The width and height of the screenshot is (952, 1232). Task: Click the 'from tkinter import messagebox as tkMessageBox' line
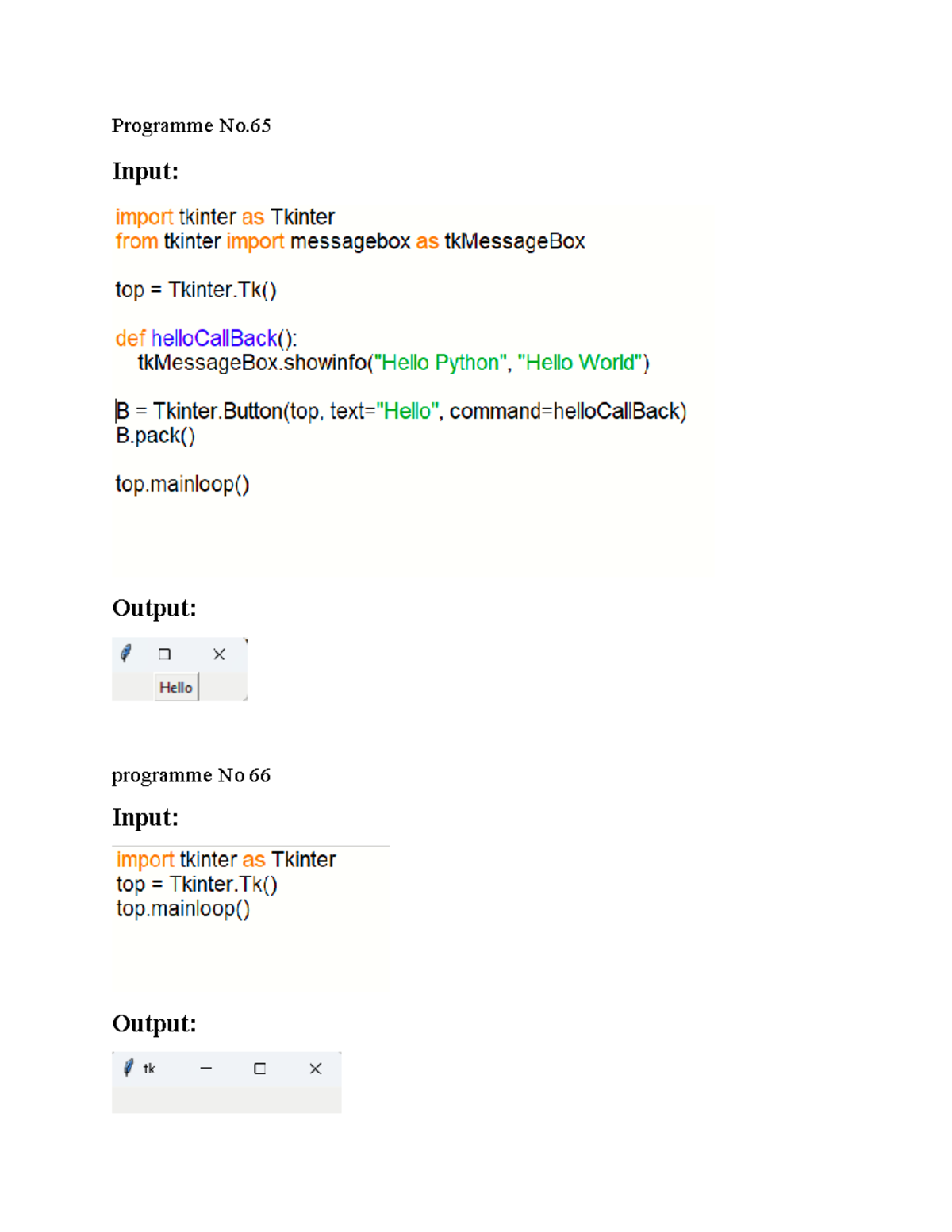click(351, 241)
